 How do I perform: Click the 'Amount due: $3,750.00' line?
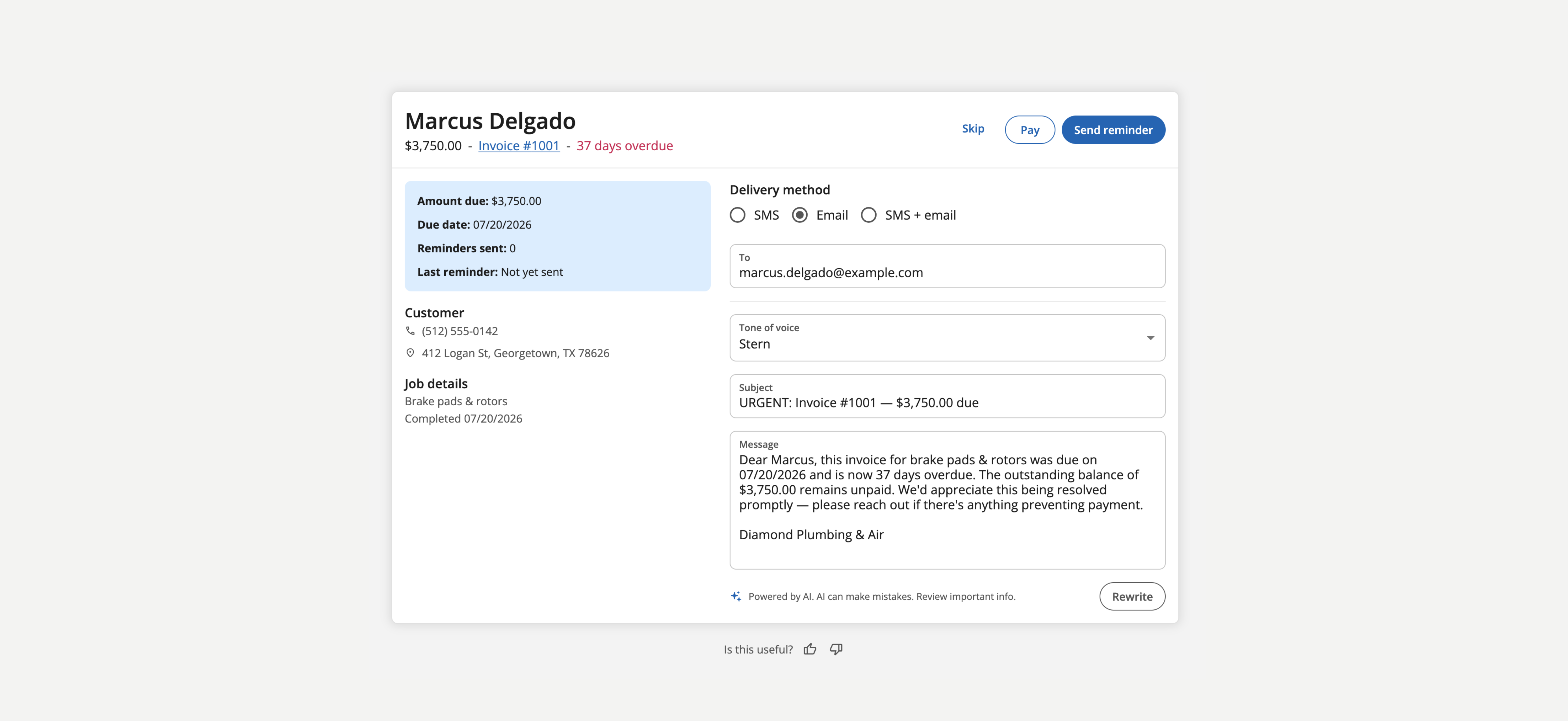479,201
